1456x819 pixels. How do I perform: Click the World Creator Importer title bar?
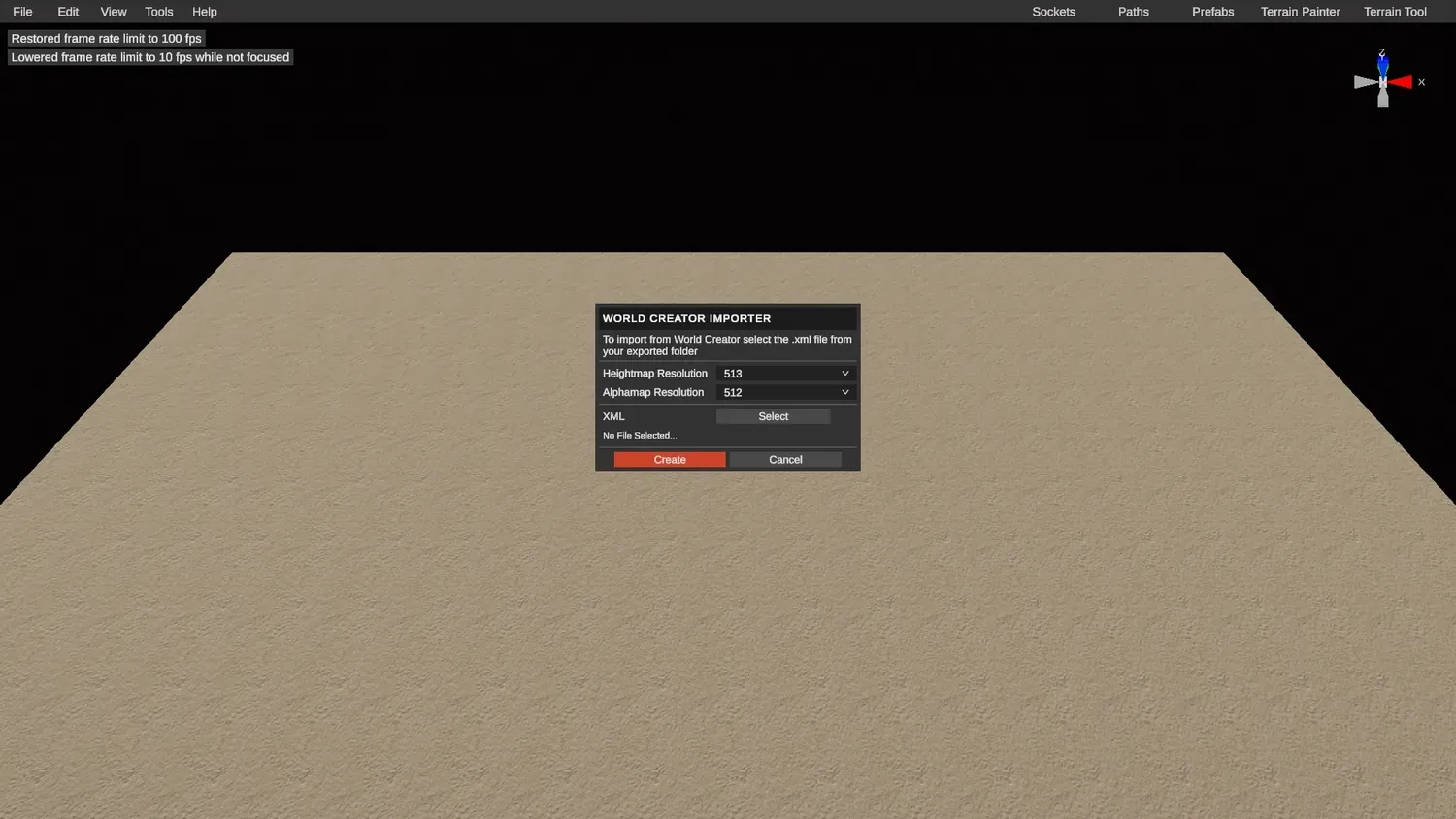727,318
